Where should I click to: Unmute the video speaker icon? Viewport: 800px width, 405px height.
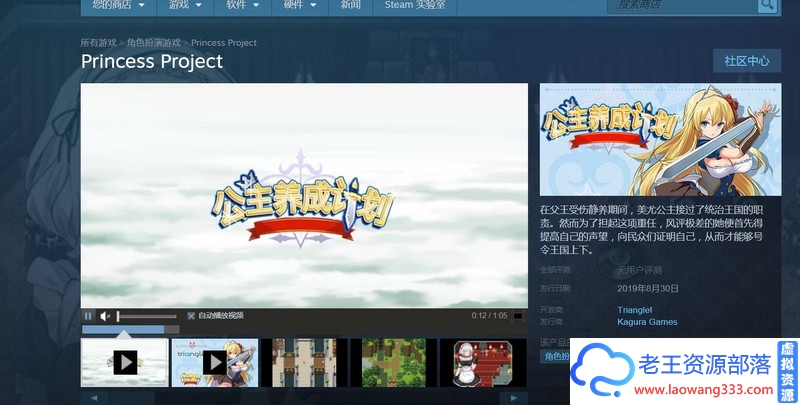105,317
